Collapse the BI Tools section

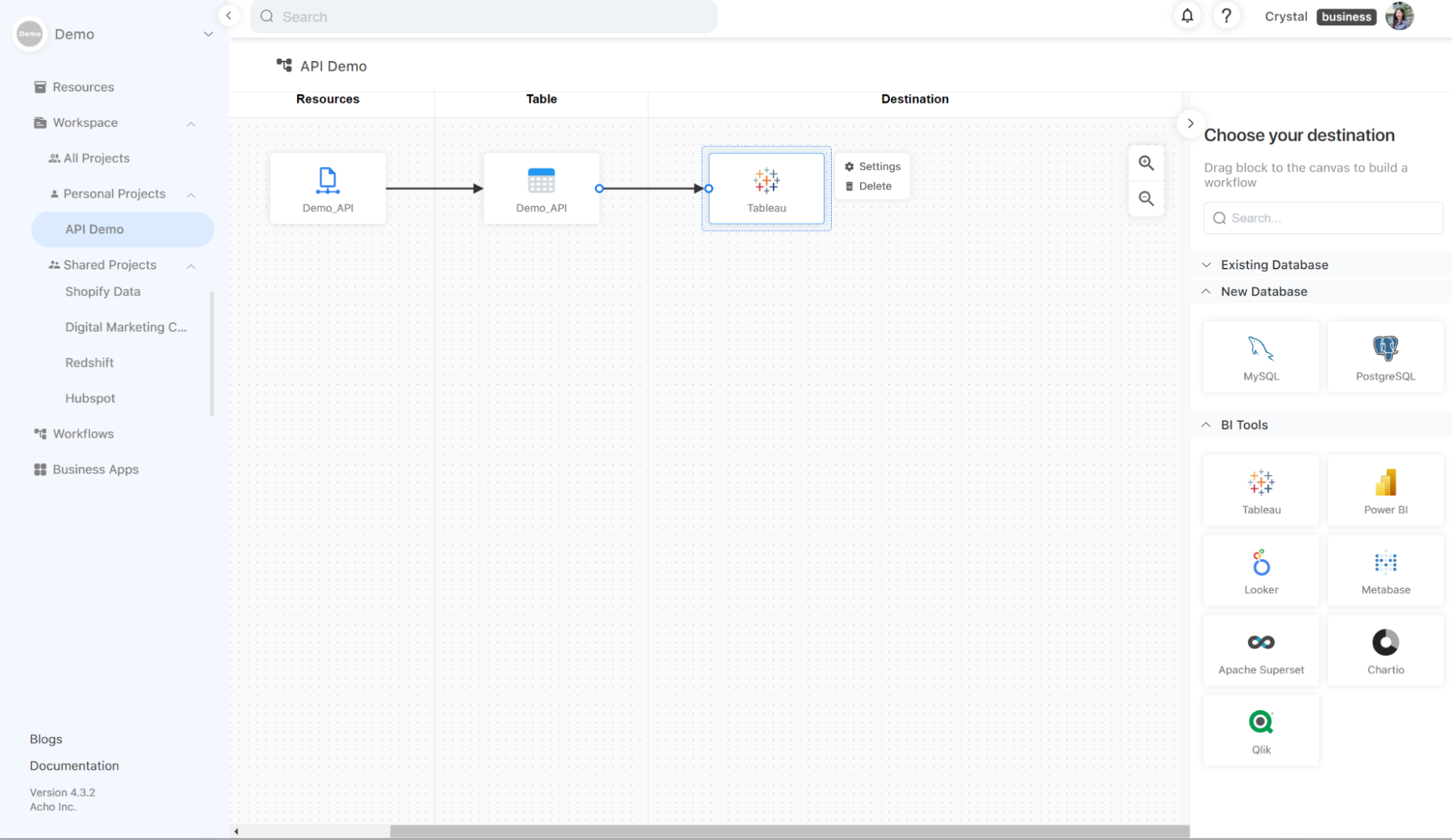click(1244, 425)
